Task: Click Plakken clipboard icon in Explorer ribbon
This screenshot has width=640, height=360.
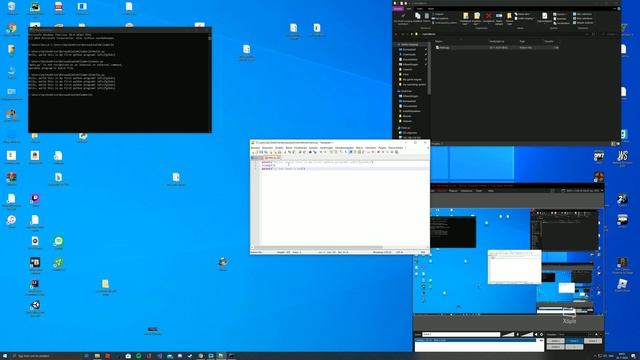Action: pos(427,16)
